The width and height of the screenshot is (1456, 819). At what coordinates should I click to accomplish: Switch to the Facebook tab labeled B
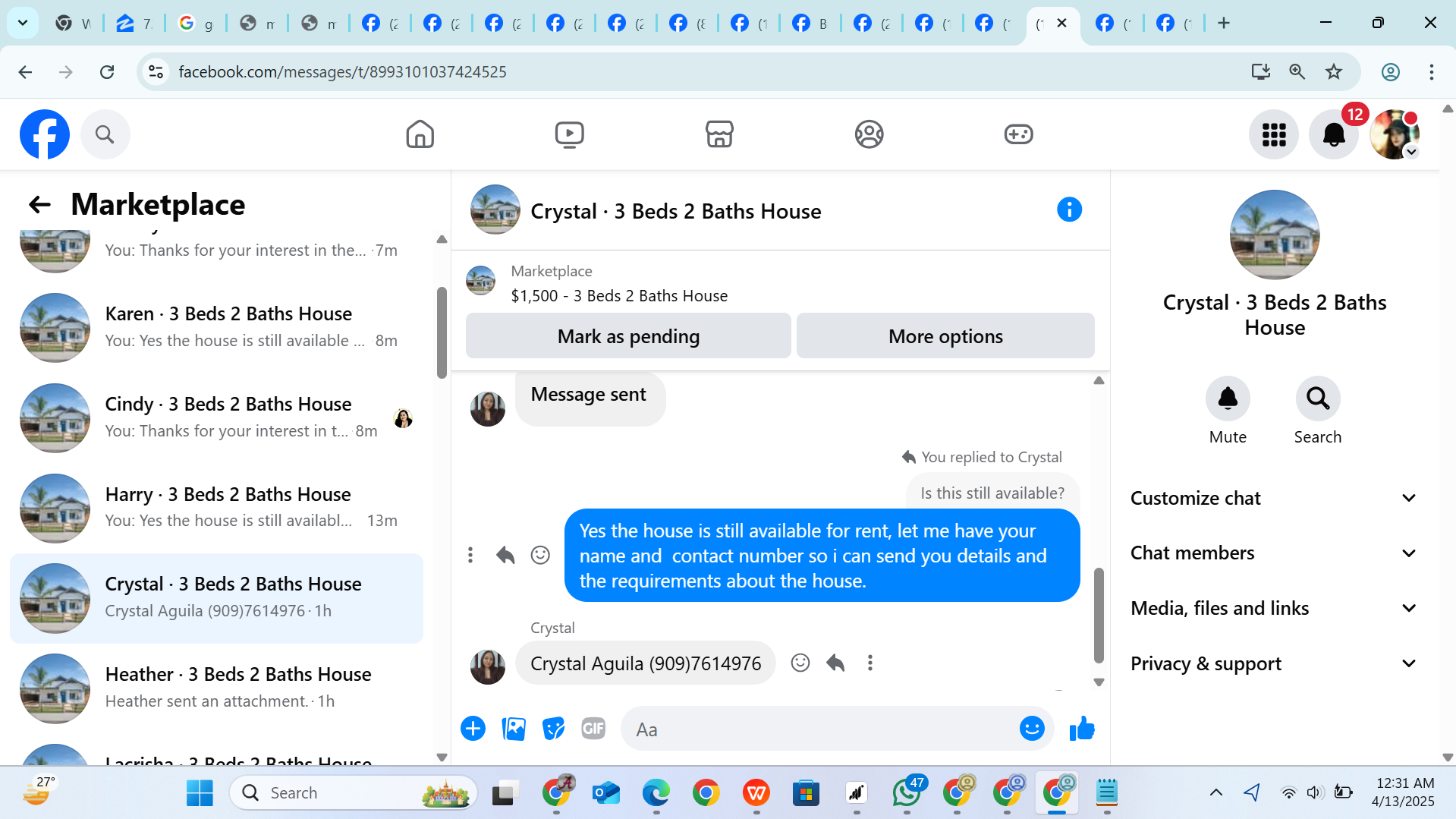[809, 23]
